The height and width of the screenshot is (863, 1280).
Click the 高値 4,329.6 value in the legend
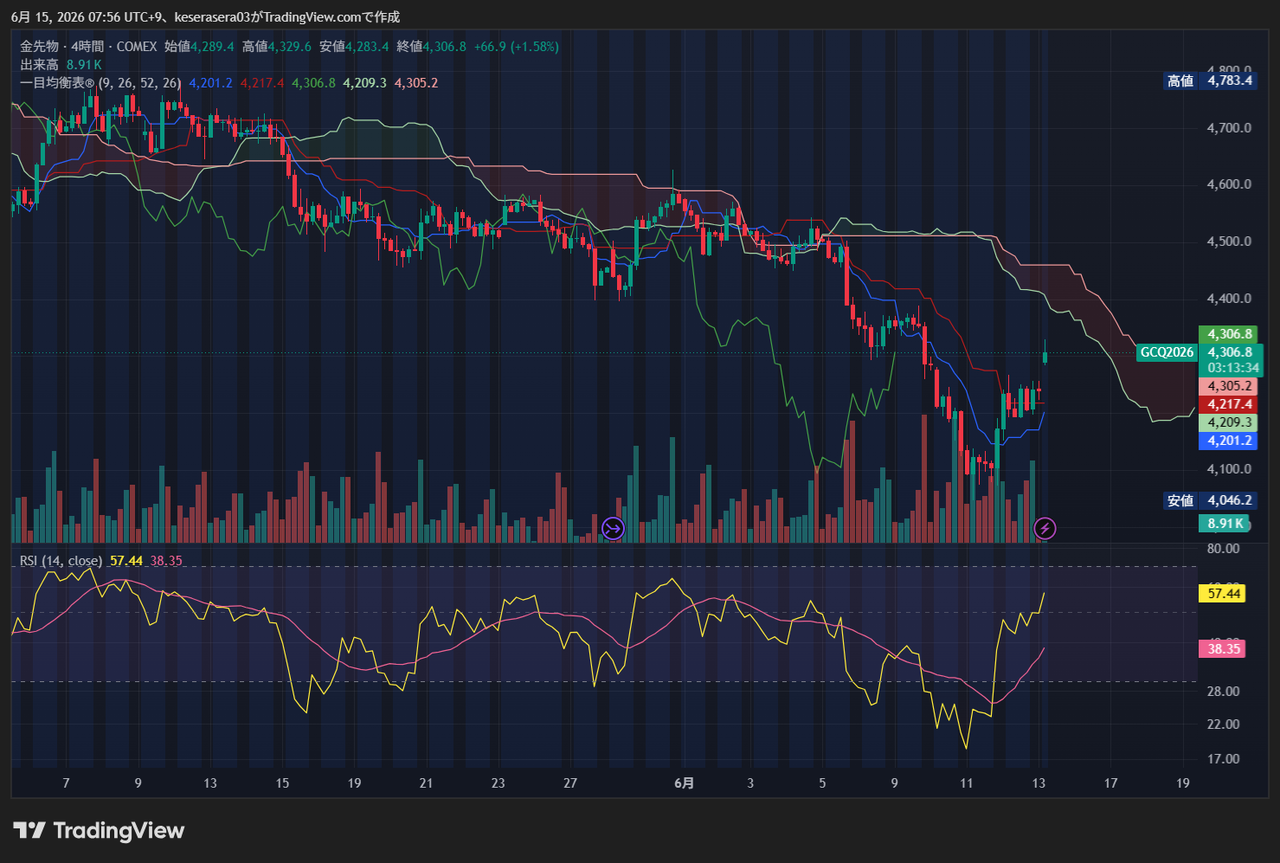(x=277, y=46)
